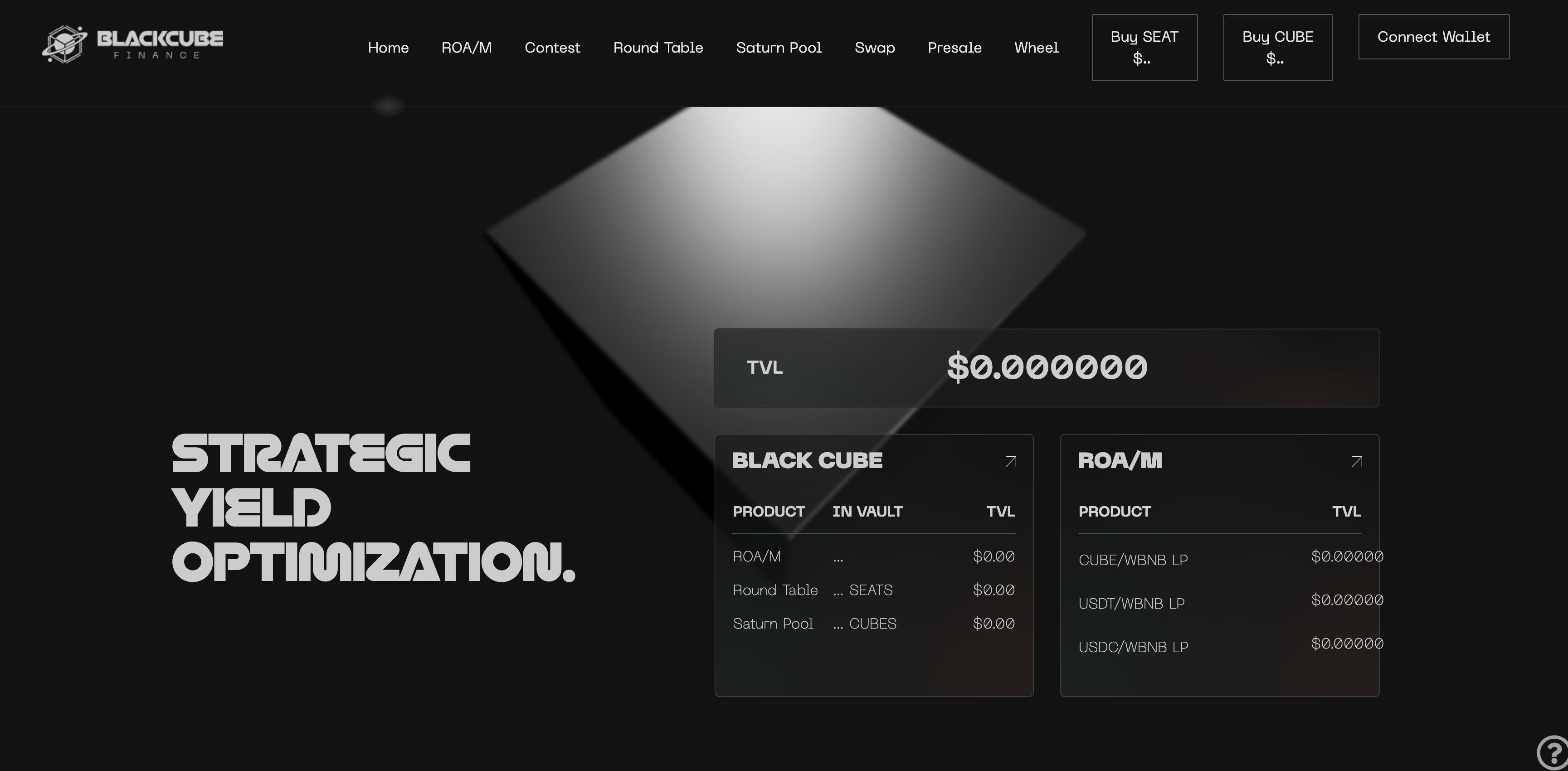This screenshot has height=771, width=1568.
Task: Go to the Contest page
Action: (x=553, y=48)
